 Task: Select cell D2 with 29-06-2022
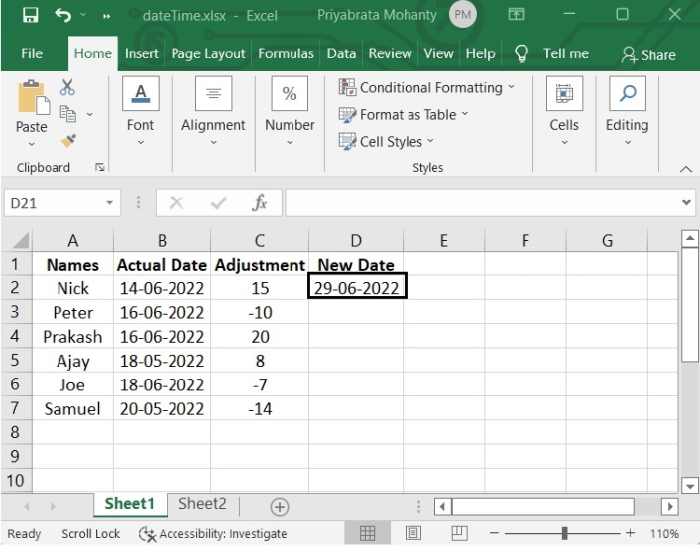click(357, 288)
